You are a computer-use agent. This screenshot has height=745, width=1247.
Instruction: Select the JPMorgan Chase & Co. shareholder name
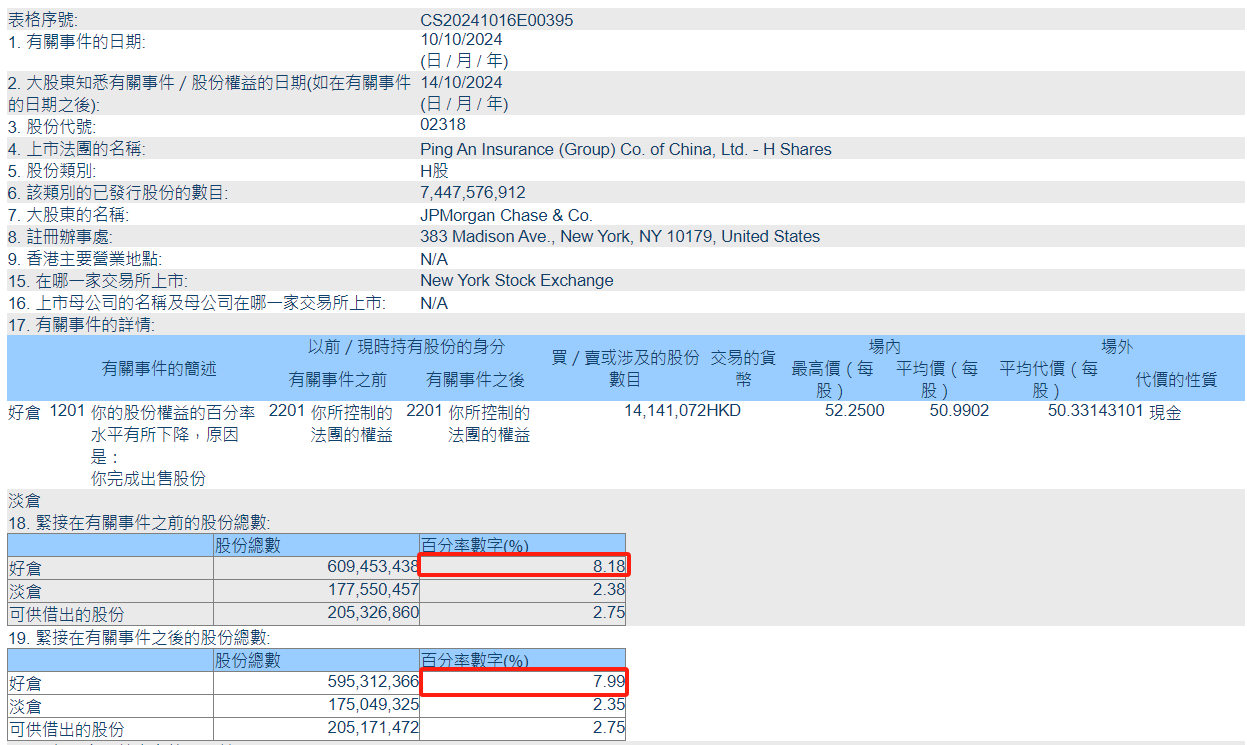[506, 215]
